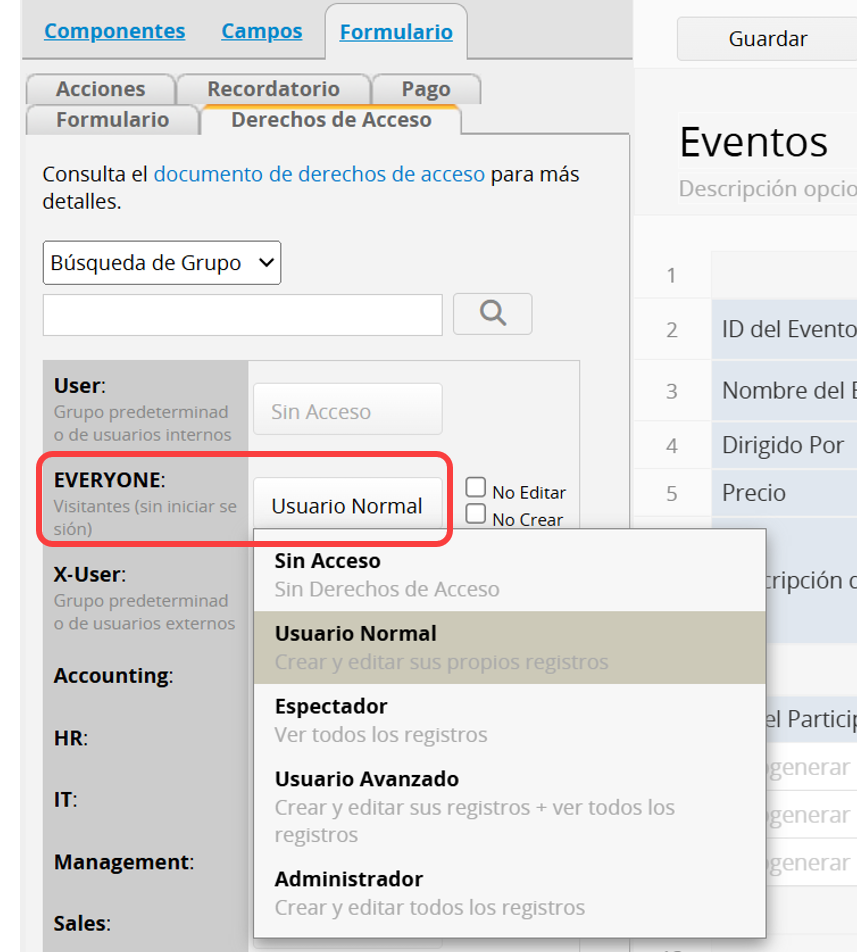Screen dimensions: 866x952
Task: Open the Recordatorio sub-tab
Action: pyautogui.click(x=273, y=89)
